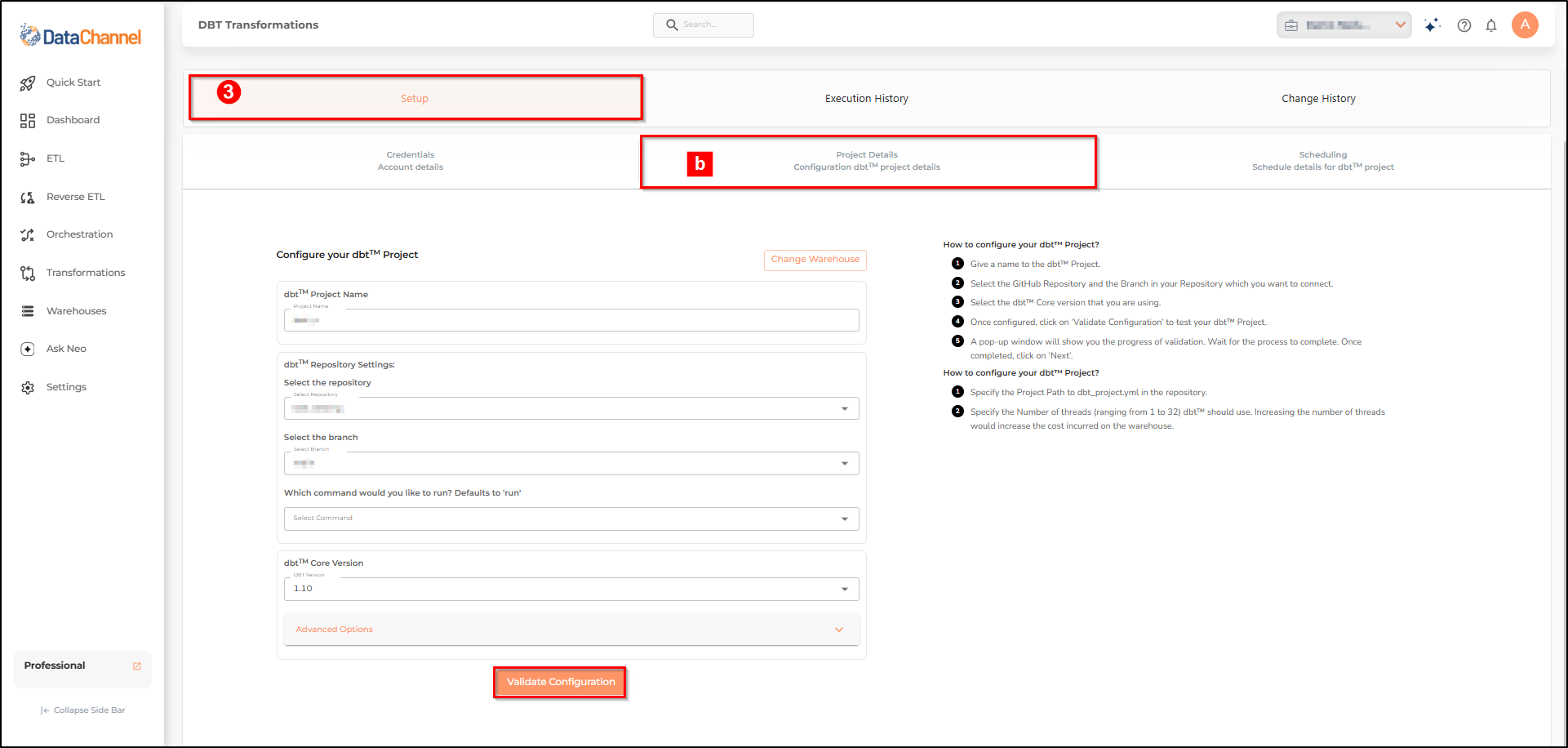Click the DataChannel logo
This screenshot has width=1568, height=748.
[81, 36]
